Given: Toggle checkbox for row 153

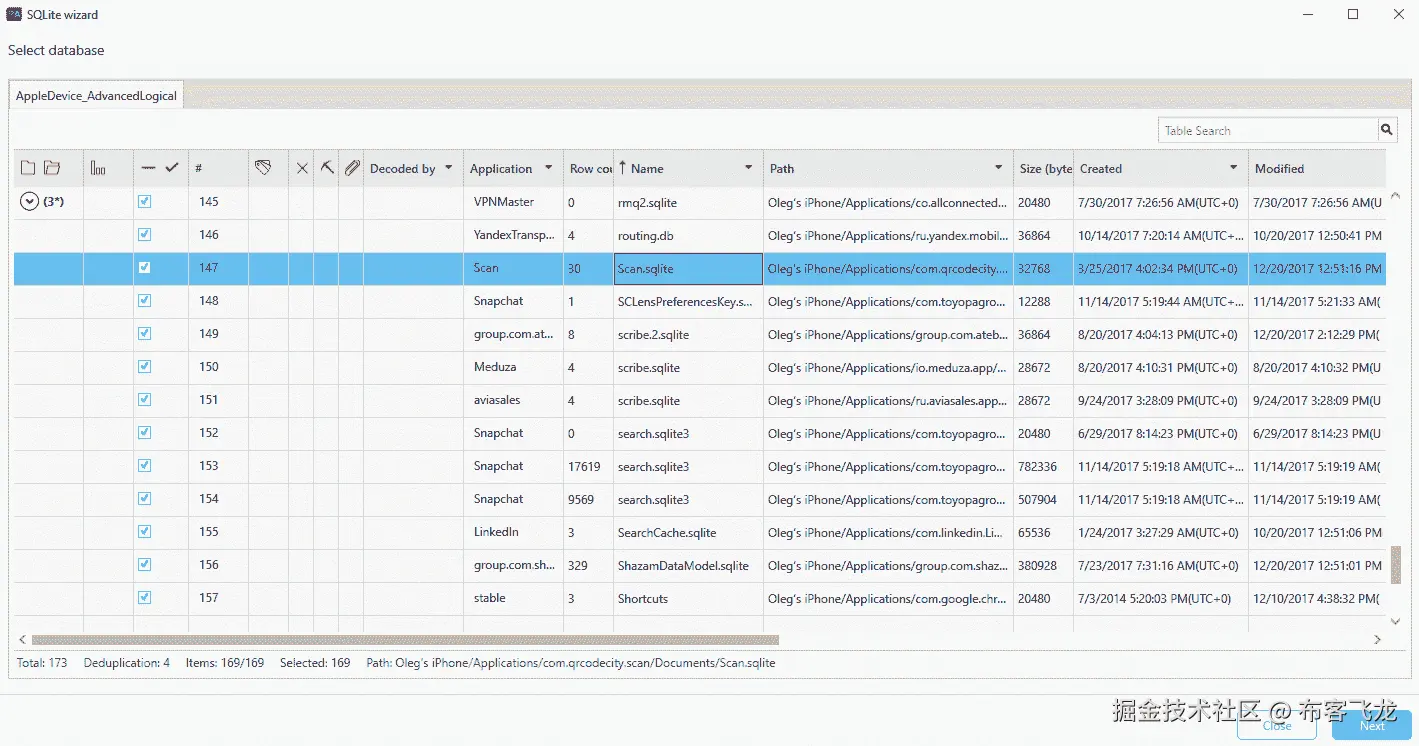Looking at the screenshot, I should [144, 466].
